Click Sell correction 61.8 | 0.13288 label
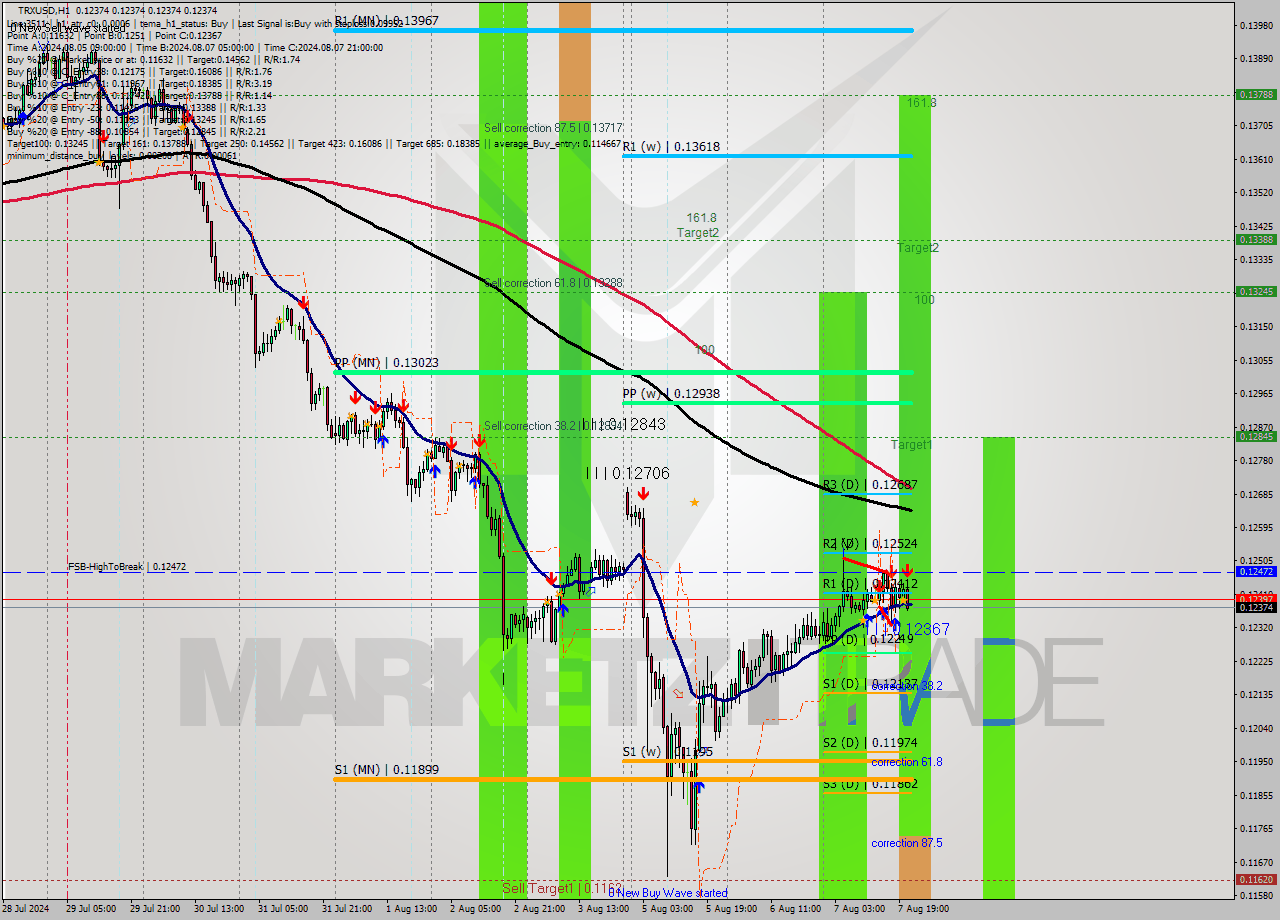1280x920 pixels. click(x=553, y=283)
